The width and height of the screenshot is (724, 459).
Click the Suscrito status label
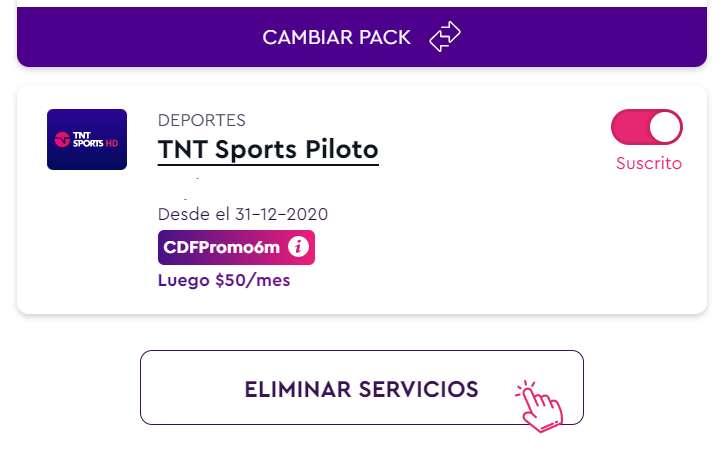pyautogui.click(x=648, y=163)
